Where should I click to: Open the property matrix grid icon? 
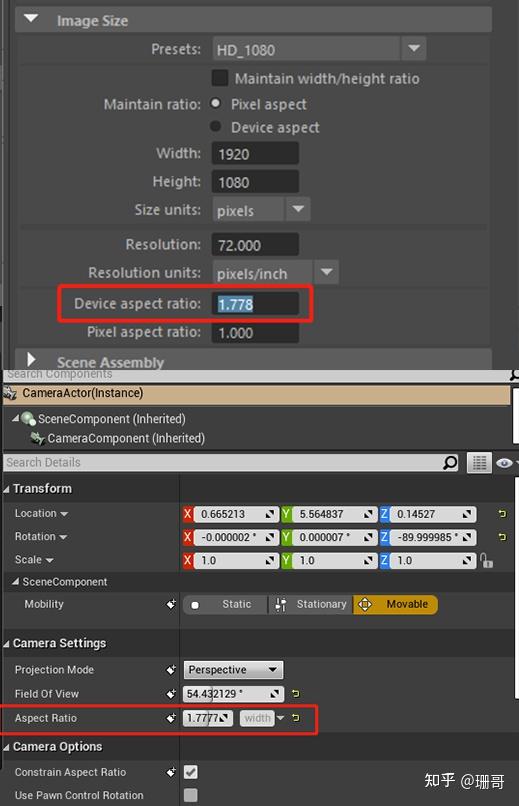pyautogui.click(x=479, y=463)
